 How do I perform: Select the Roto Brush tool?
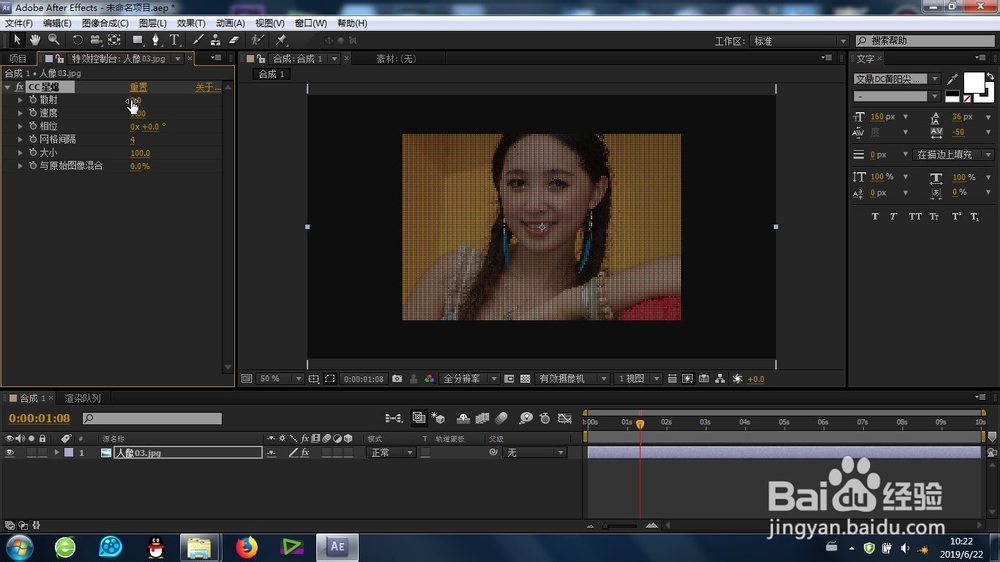pos(257,40)
